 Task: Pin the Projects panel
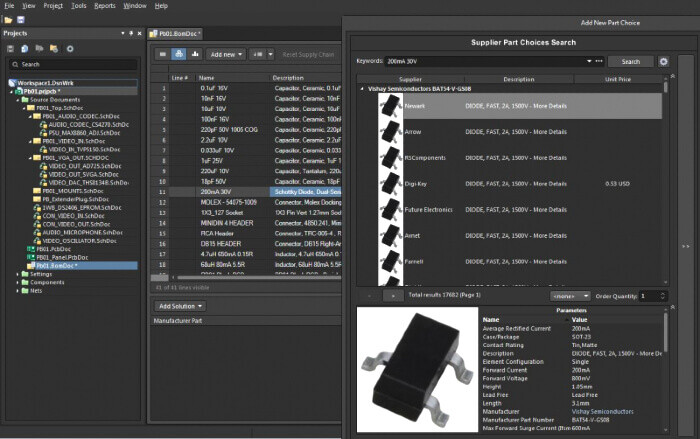coord(131,33)
